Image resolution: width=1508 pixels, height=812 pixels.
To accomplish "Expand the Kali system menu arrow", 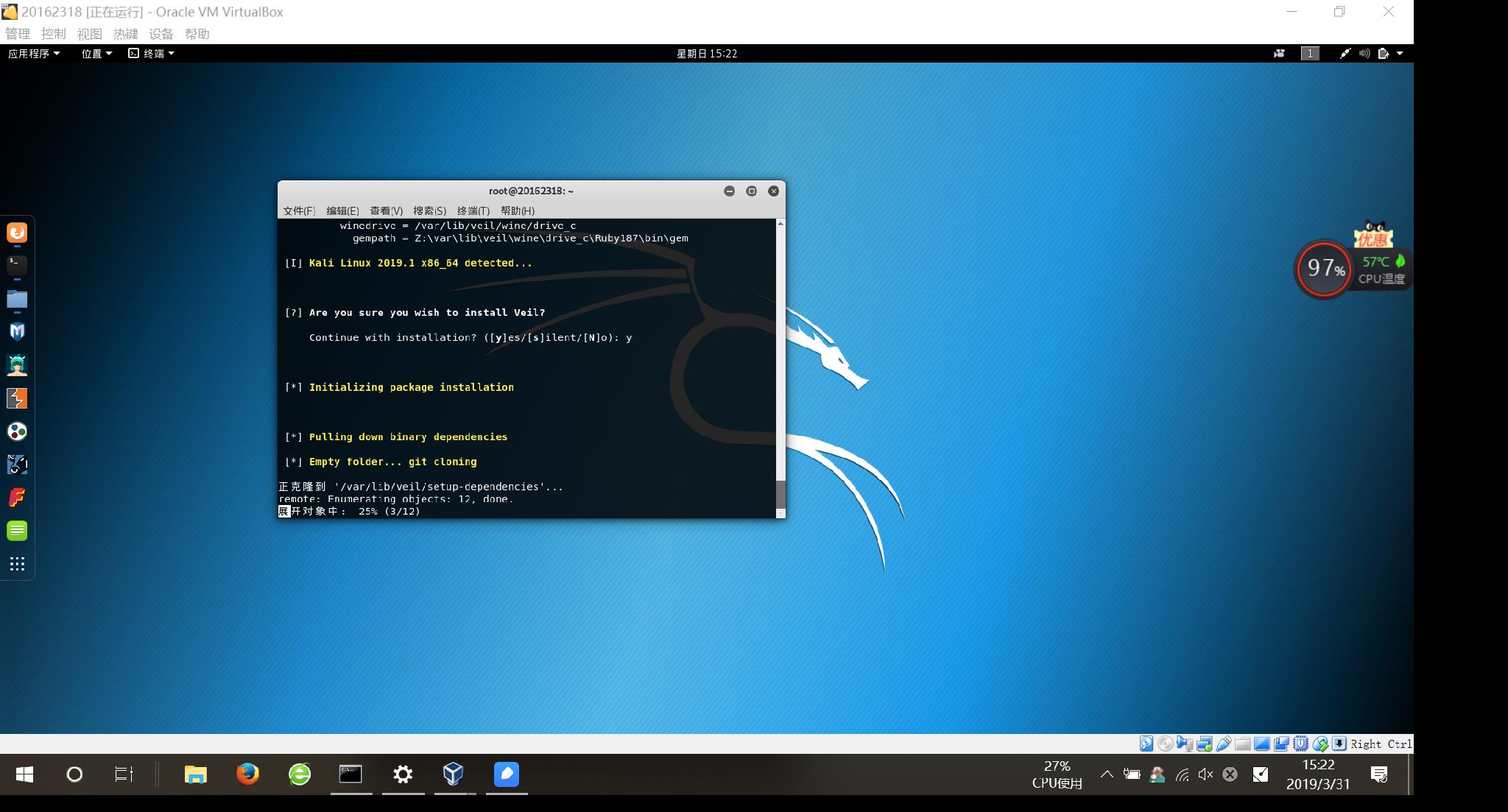I will coord(1400,53).
